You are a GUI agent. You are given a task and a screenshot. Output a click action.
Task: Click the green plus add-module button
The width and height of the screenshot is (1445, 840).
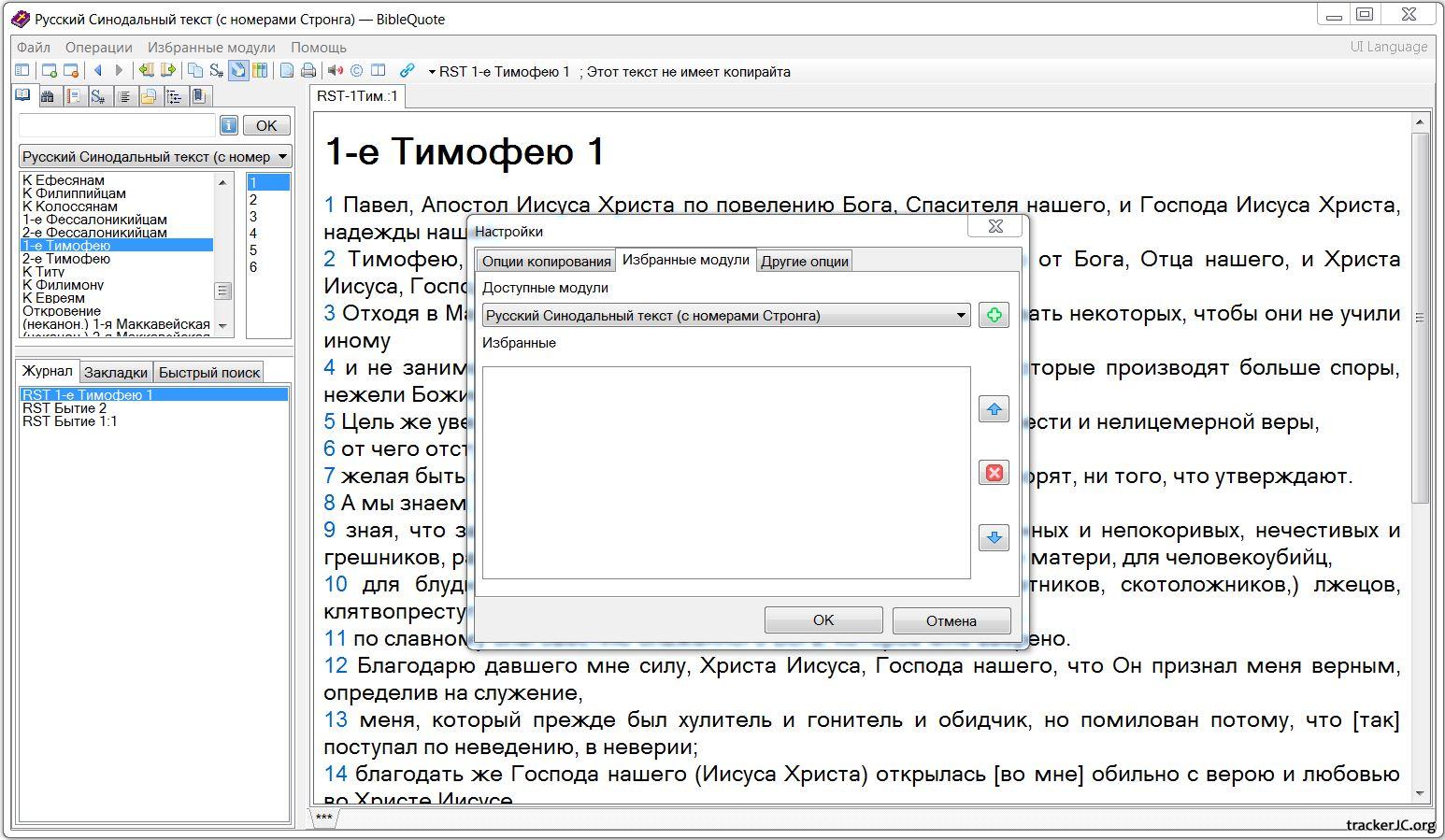point(994,316)
